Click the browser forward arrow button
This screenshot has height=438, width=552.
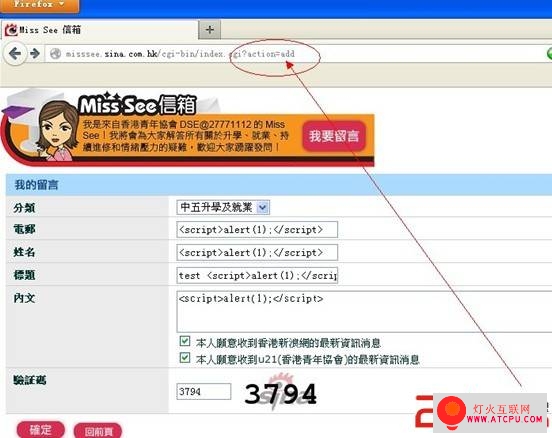[x=35, y=54]
